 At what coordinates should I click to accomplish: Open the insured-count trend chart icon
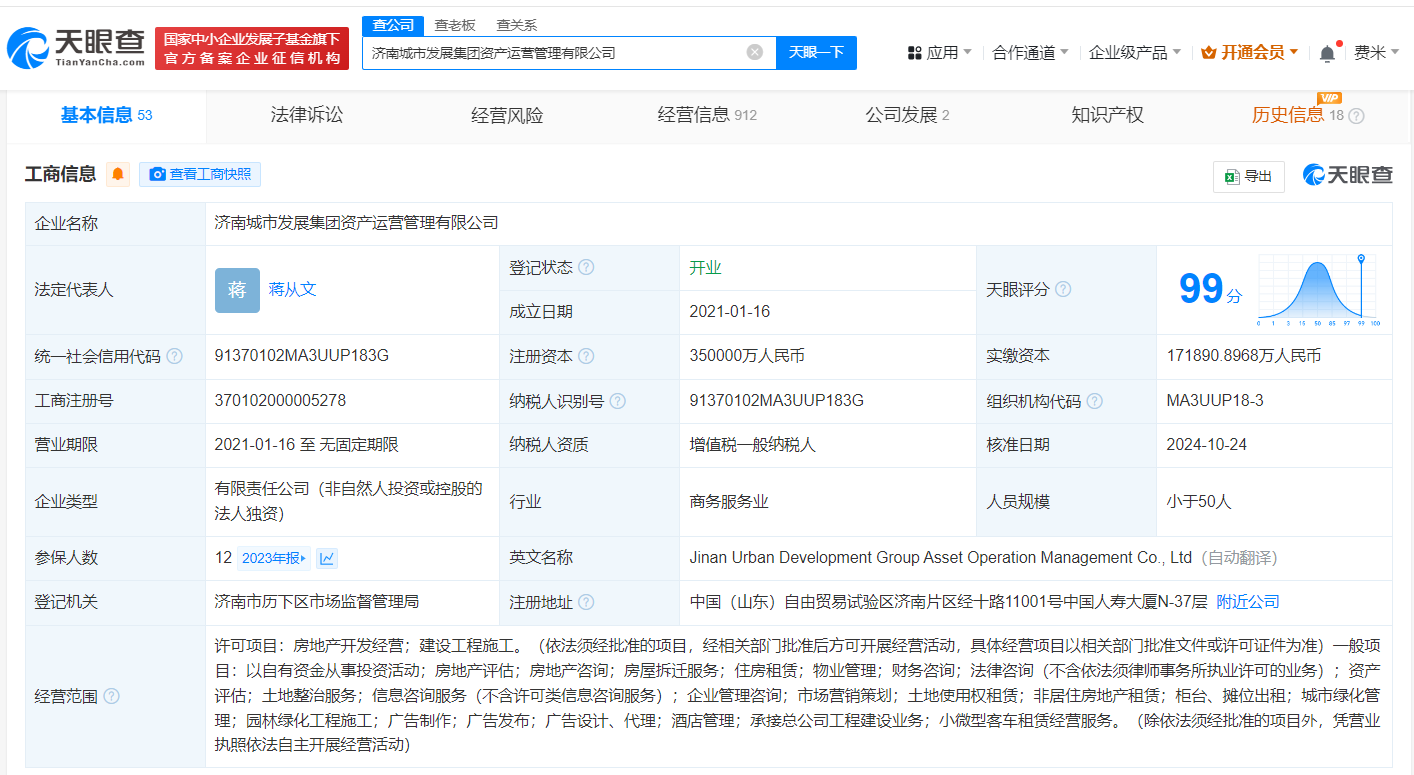click(327, 558)
